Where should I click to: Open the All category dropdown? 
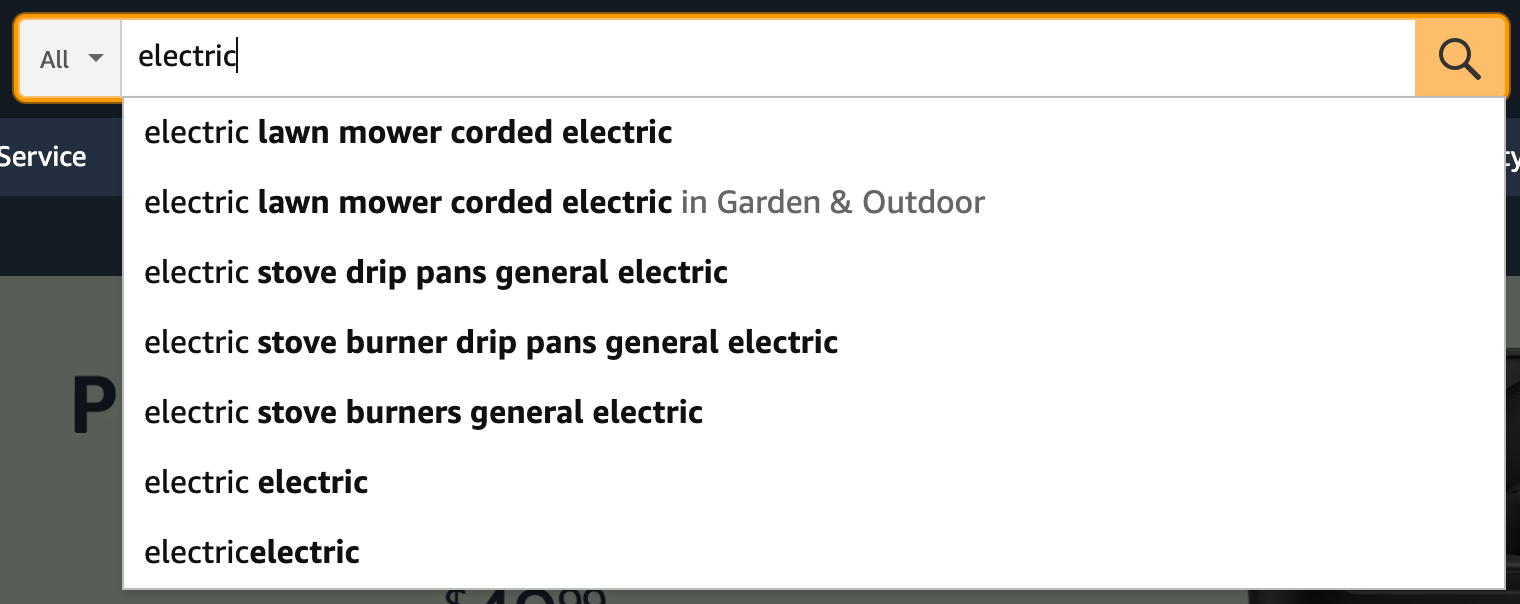[x=70, y=58]
